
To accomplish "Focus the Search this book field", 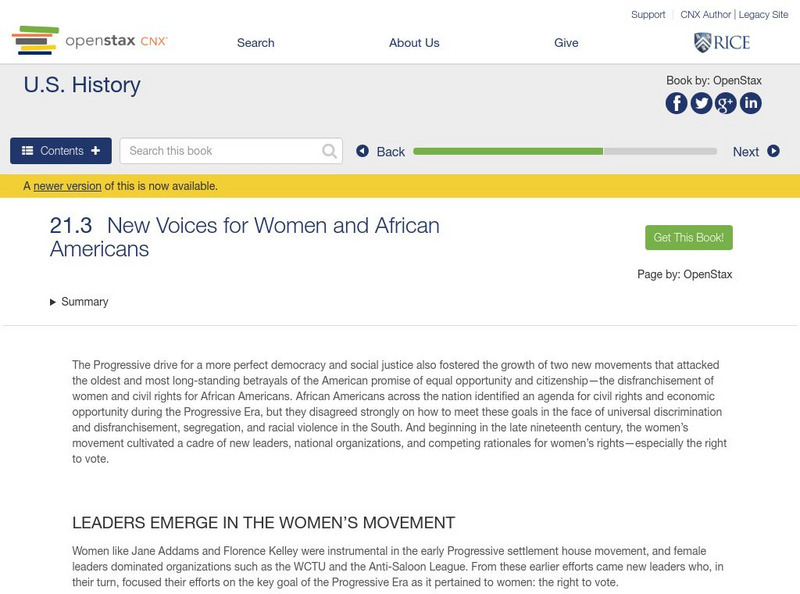I will (220, 151).
